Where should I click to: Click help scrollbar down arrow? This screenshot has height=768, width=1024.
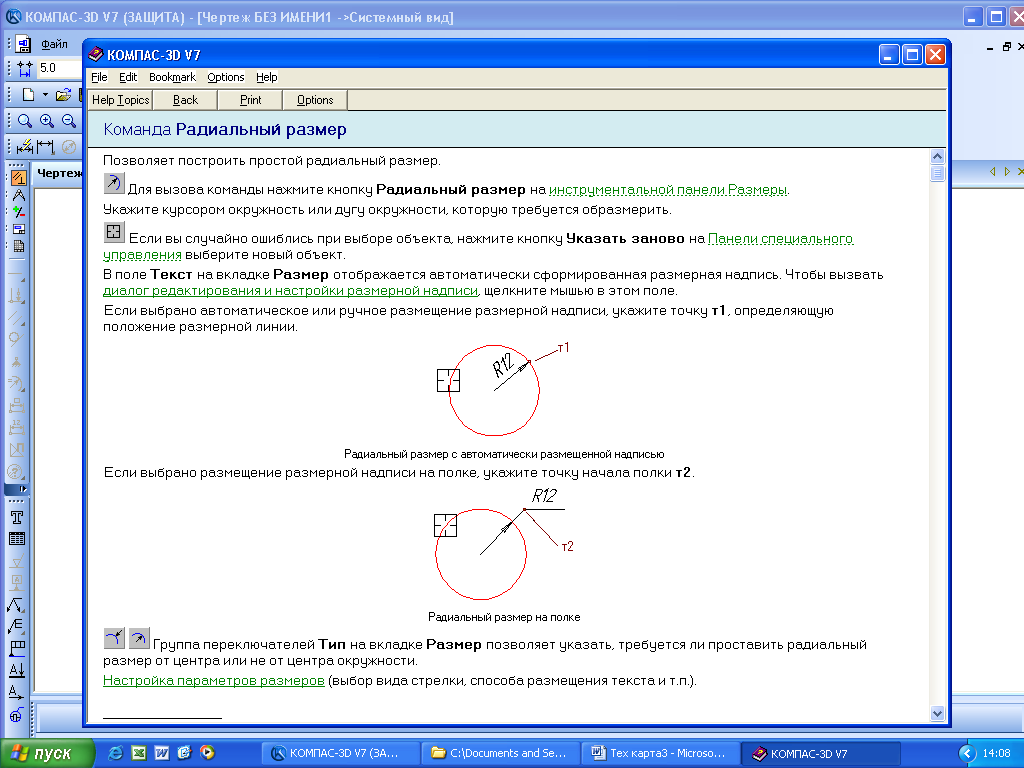pos(937,714)
